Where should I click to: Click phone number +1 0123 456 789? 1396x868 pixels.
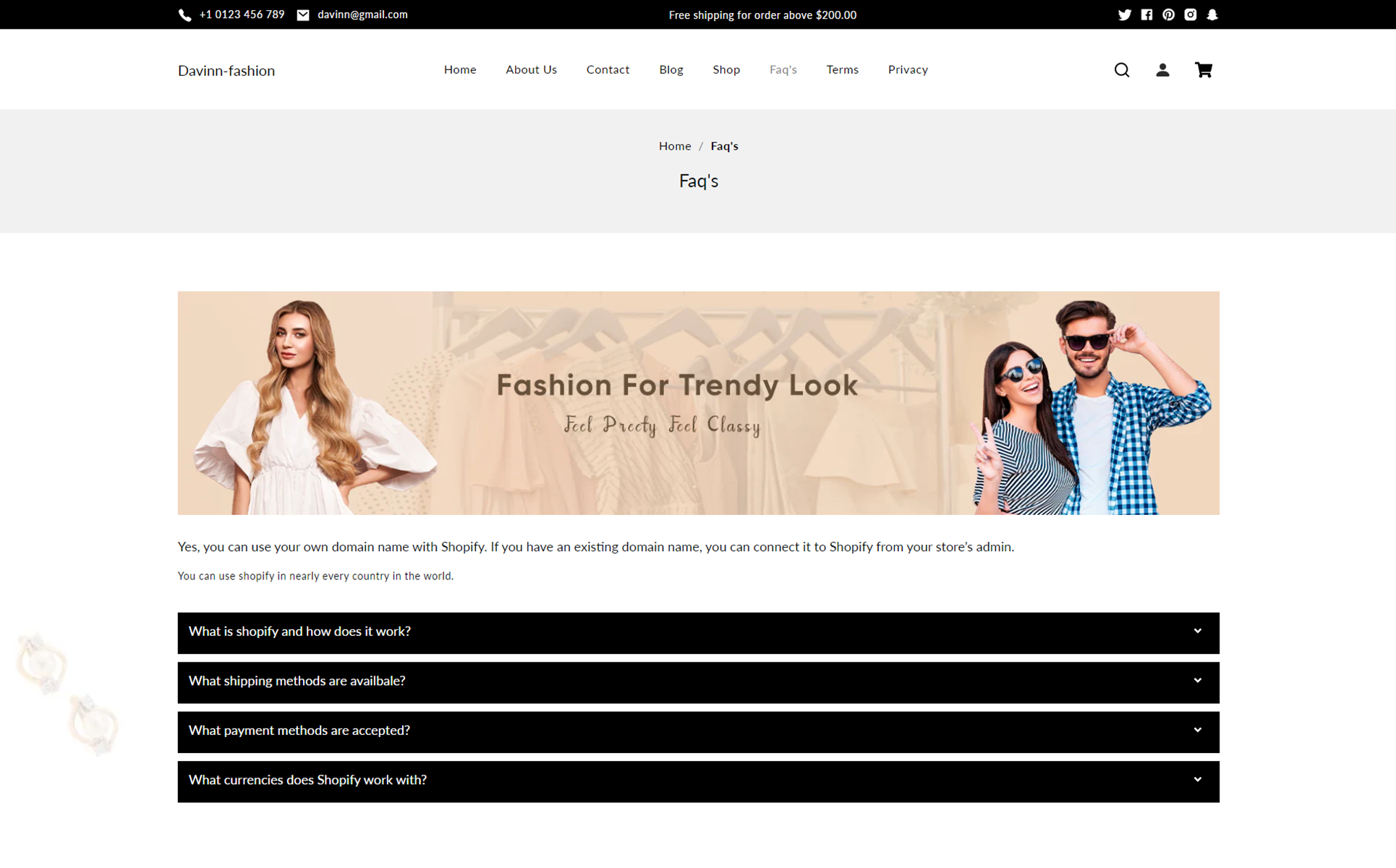pos(242,14)
